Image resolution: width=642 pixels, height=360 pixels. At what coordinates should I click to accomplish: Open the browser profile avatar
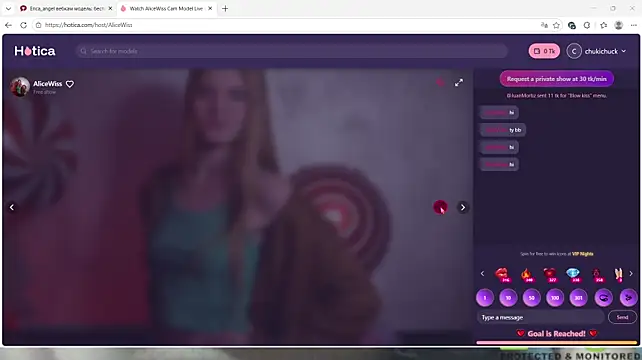[x=619, y=25]
